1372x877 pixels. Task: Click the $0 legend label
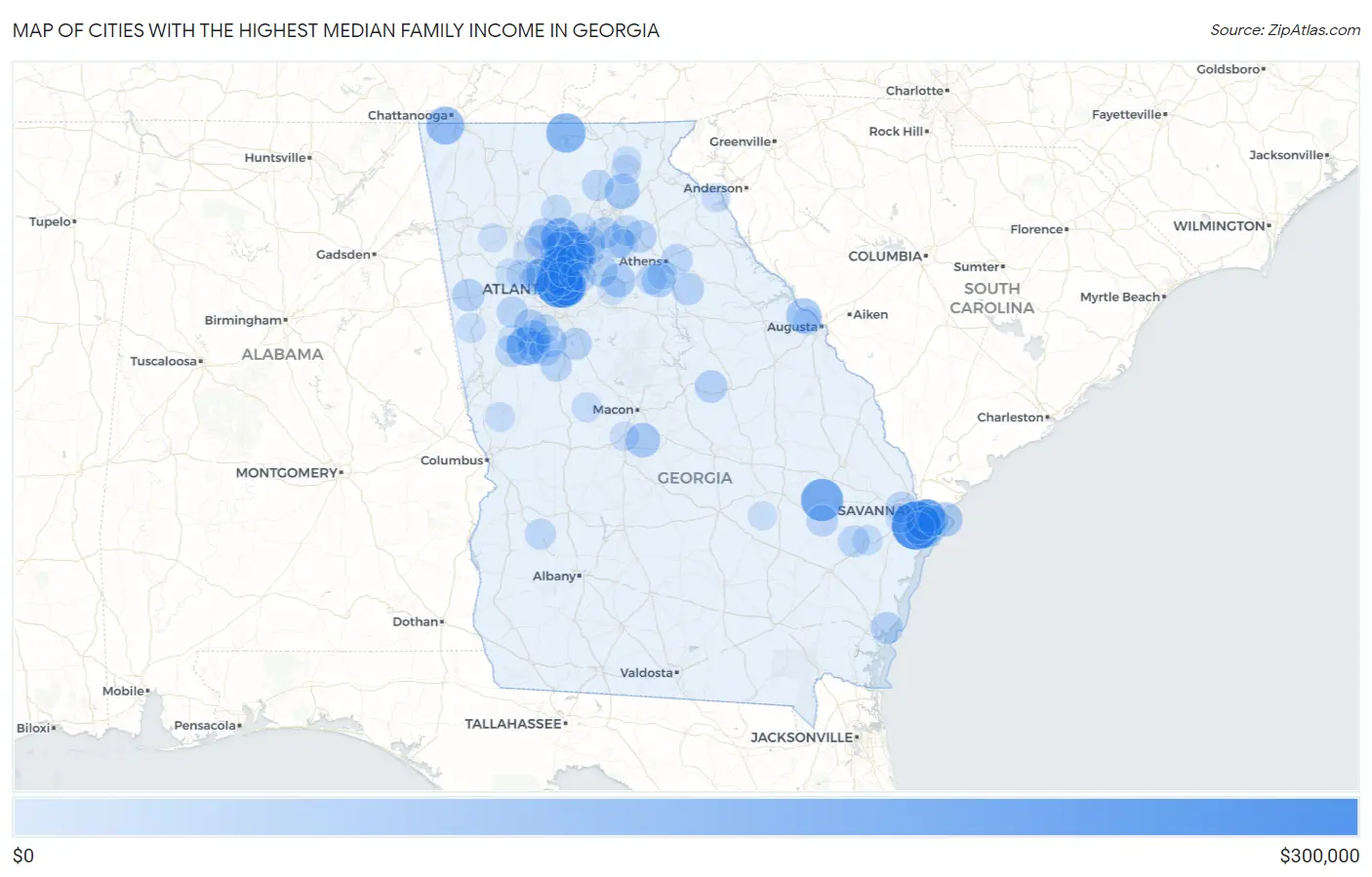[23, 856]
